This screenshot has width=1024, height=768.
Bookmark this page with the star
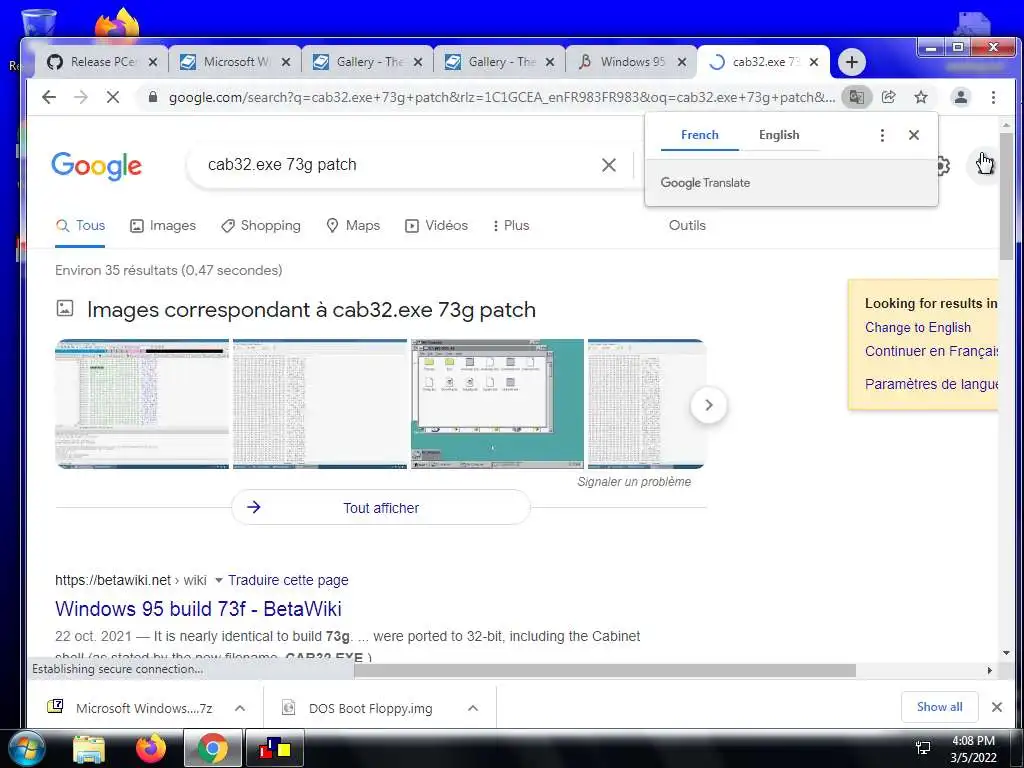tap(921, 97)
